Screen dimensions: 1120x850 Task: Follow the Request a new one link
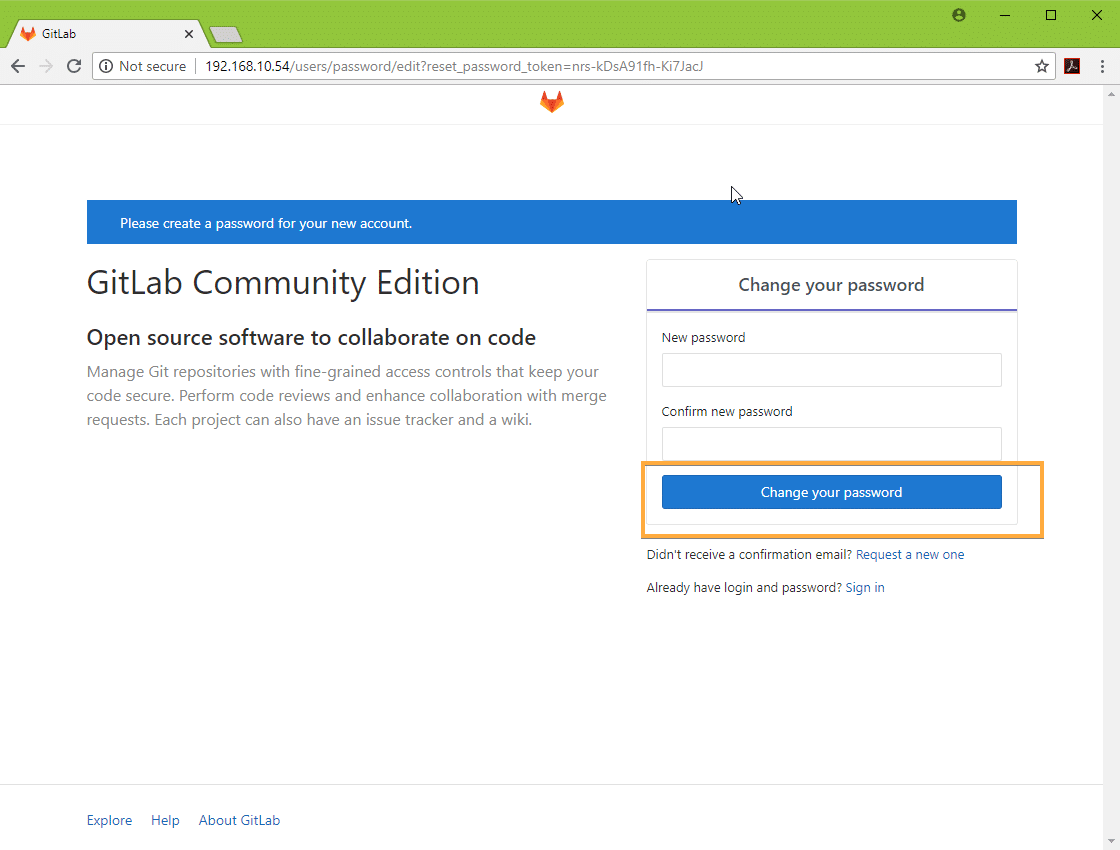click(909, 554)
